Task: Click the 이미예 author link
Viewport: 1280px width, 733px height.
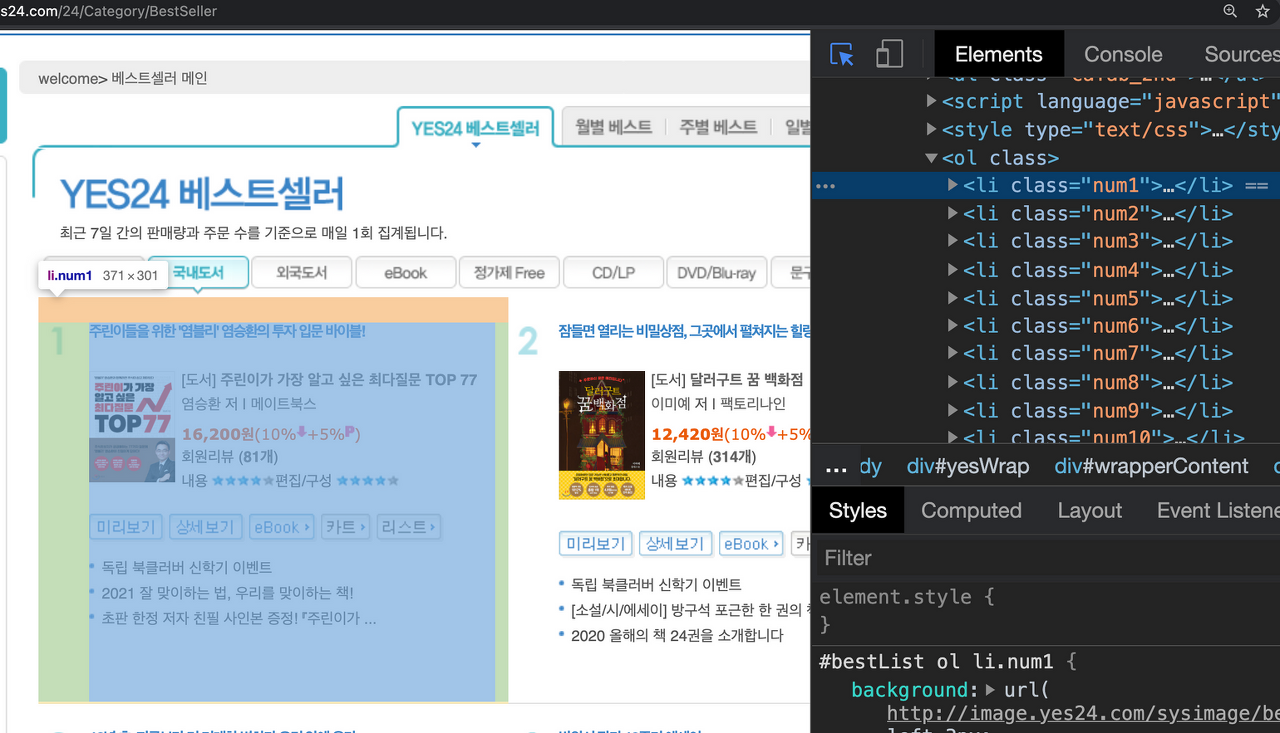Action: pos(672,403)
